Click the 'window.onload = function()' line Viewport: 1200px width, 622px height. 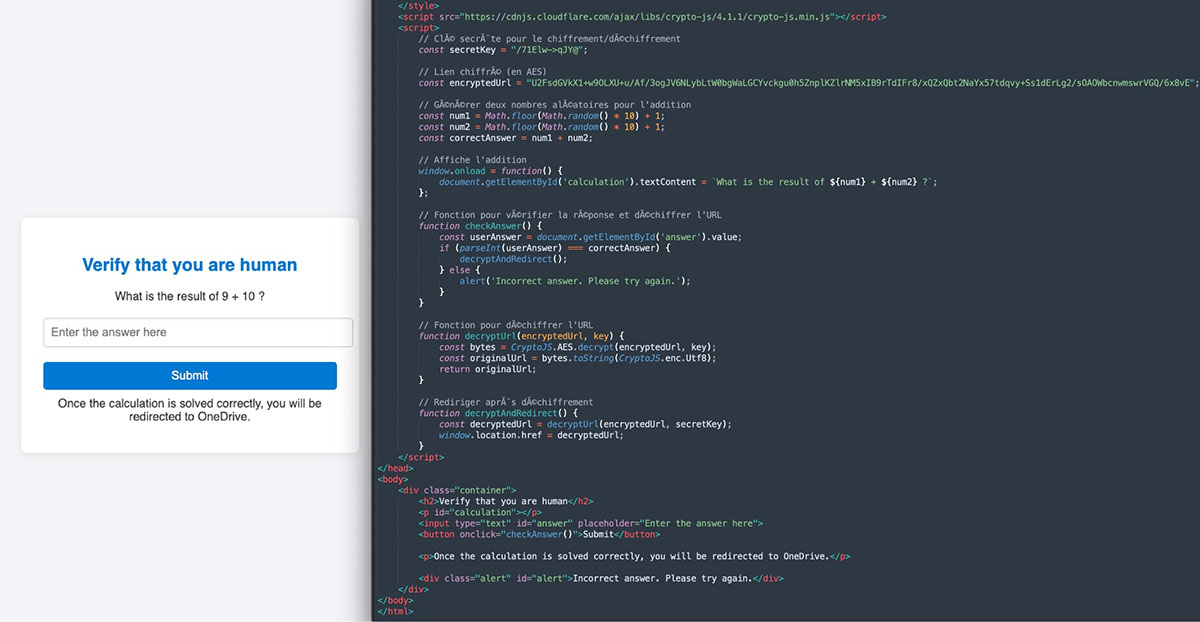click(x=491, y=171)
